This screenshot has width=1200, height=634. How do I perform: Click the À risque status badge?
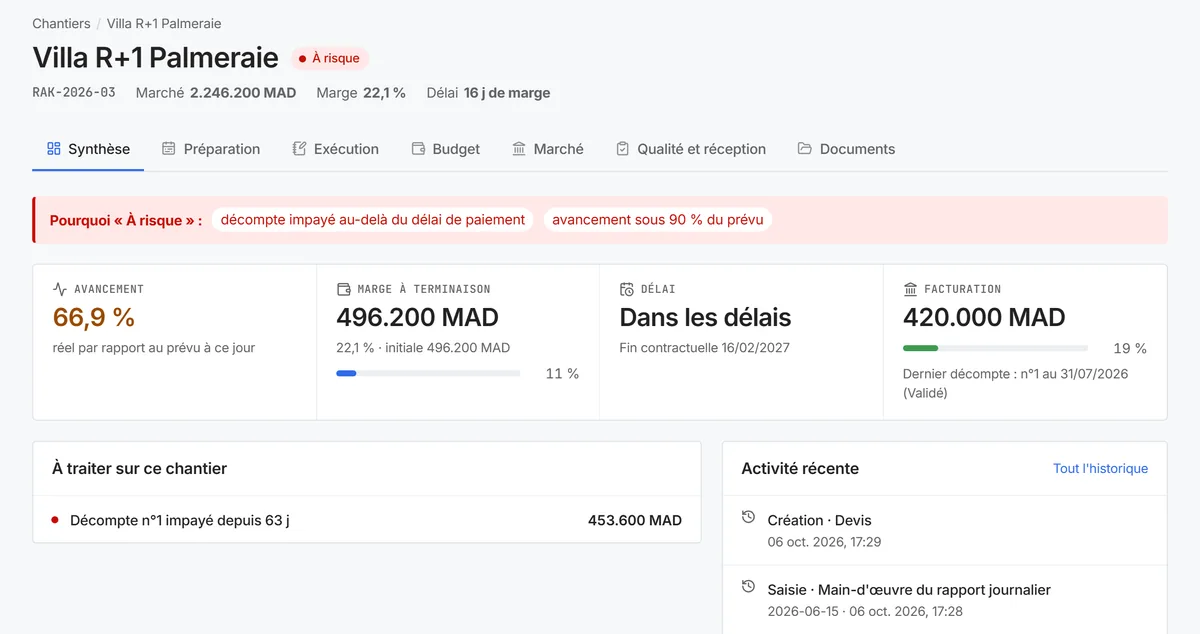pos(330,58)
